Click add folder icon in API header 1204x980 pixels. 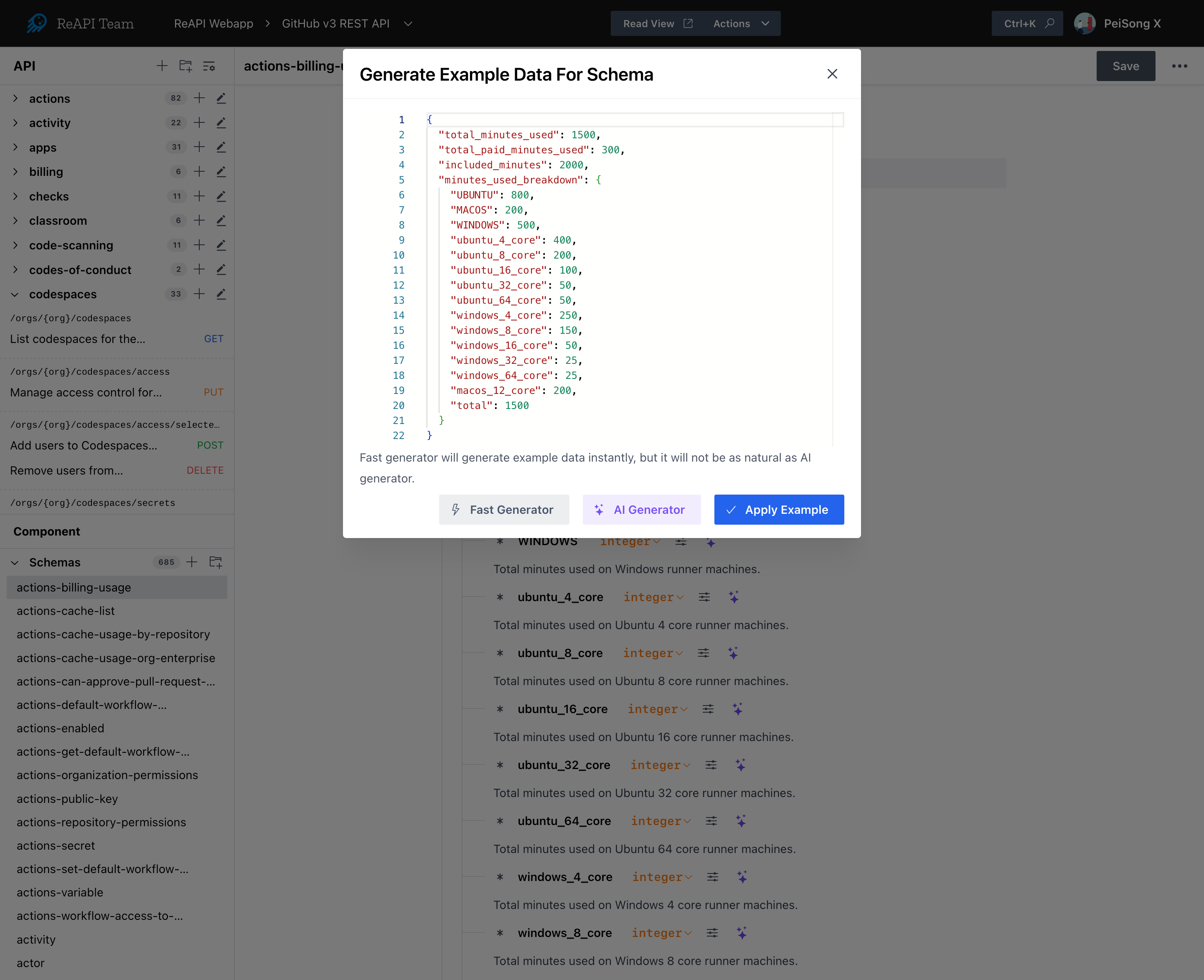point(185,66)
